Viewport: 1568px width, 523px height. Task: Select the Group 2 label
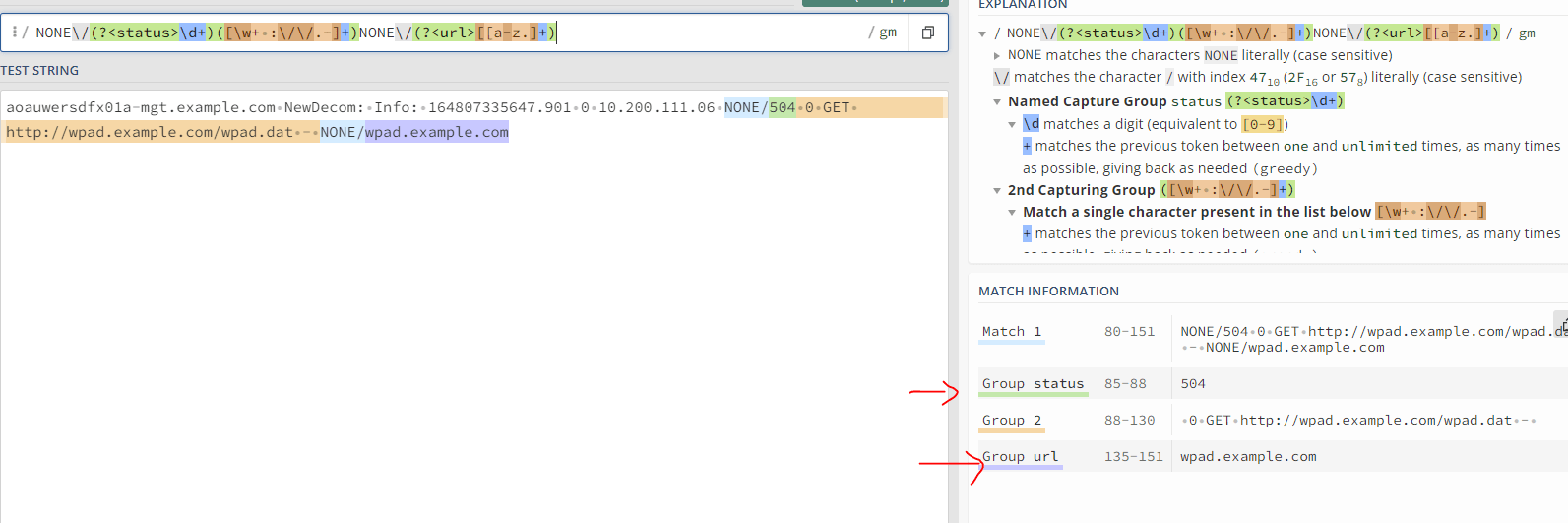point(1012,421)
